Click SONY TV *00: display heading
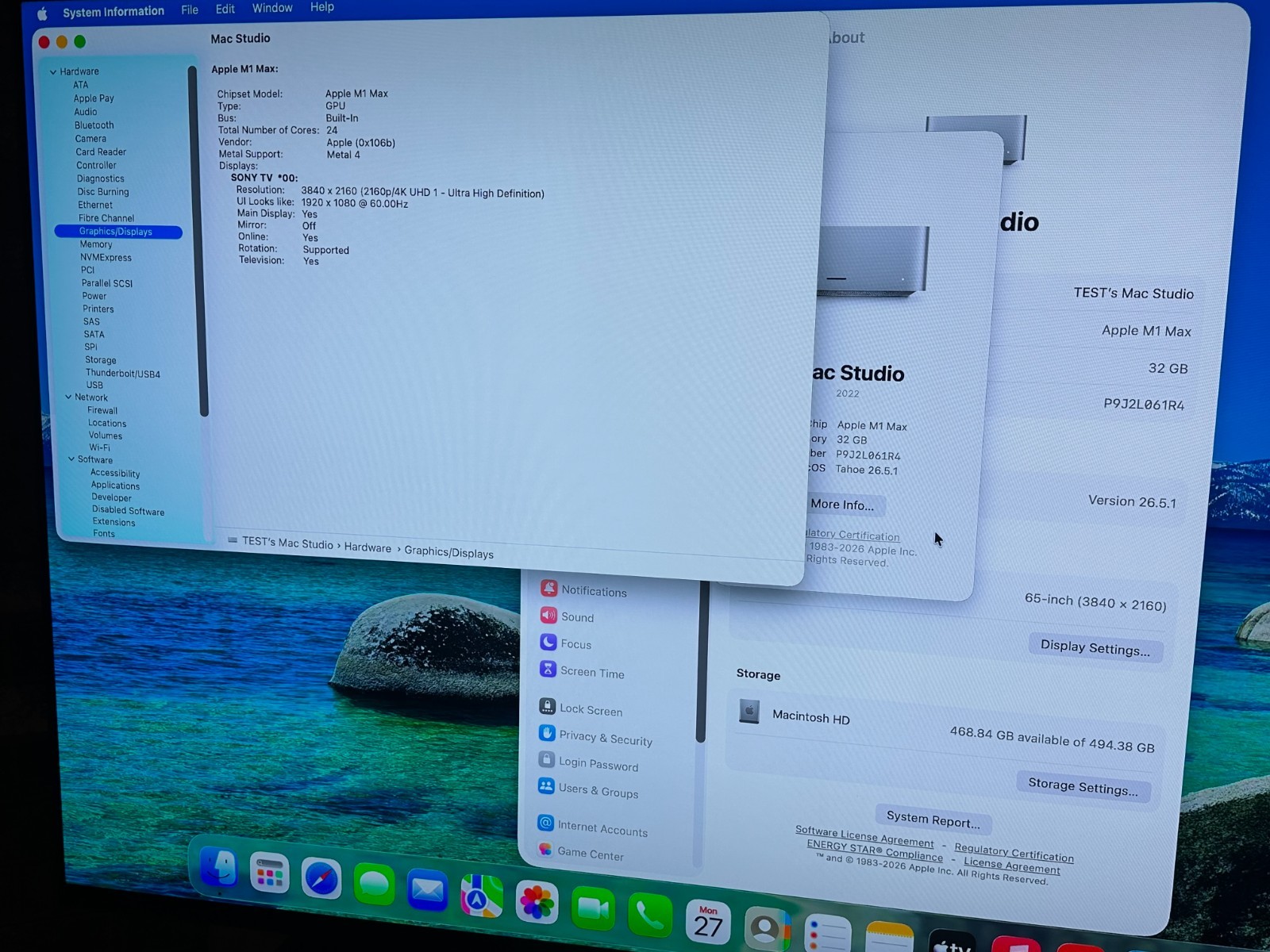 coord(264,178)
